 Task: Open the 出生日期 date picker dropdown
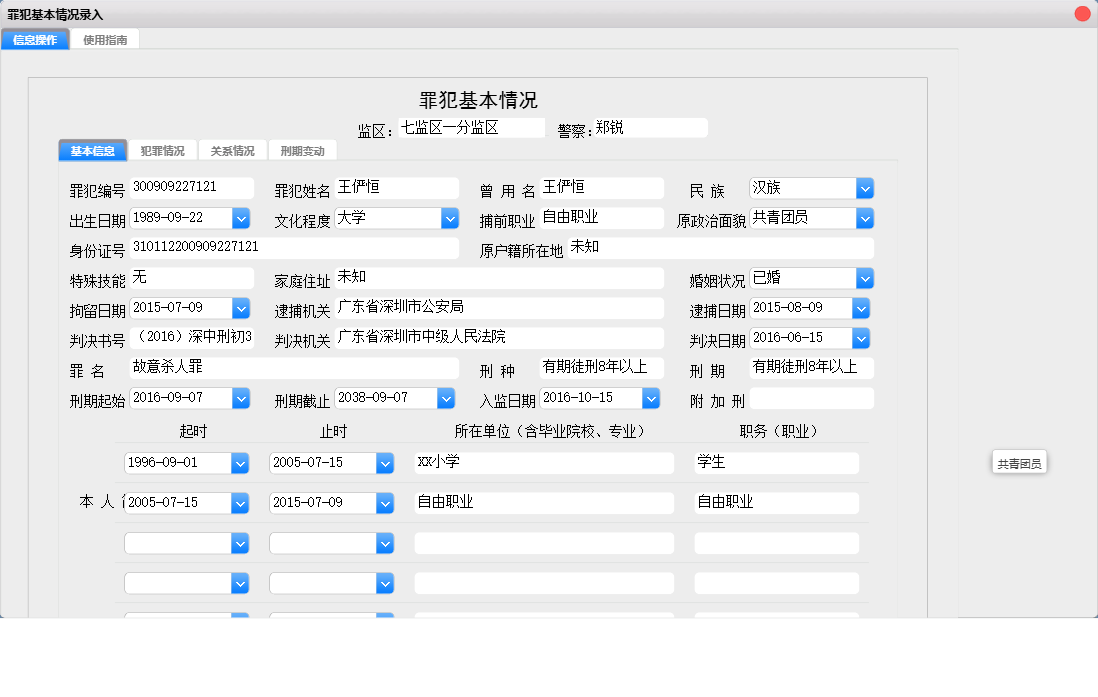coord(240,217)
